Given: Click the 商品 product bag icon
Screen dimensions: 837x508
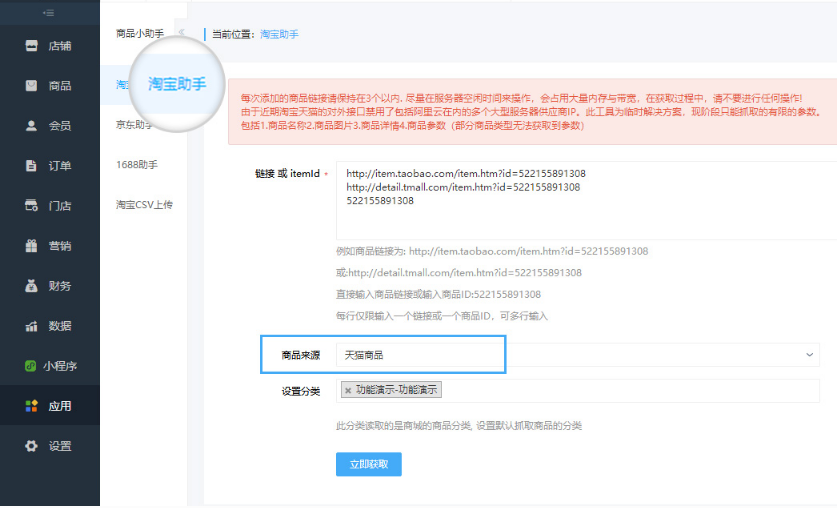Looking at the screenshot, I should 31,85.
